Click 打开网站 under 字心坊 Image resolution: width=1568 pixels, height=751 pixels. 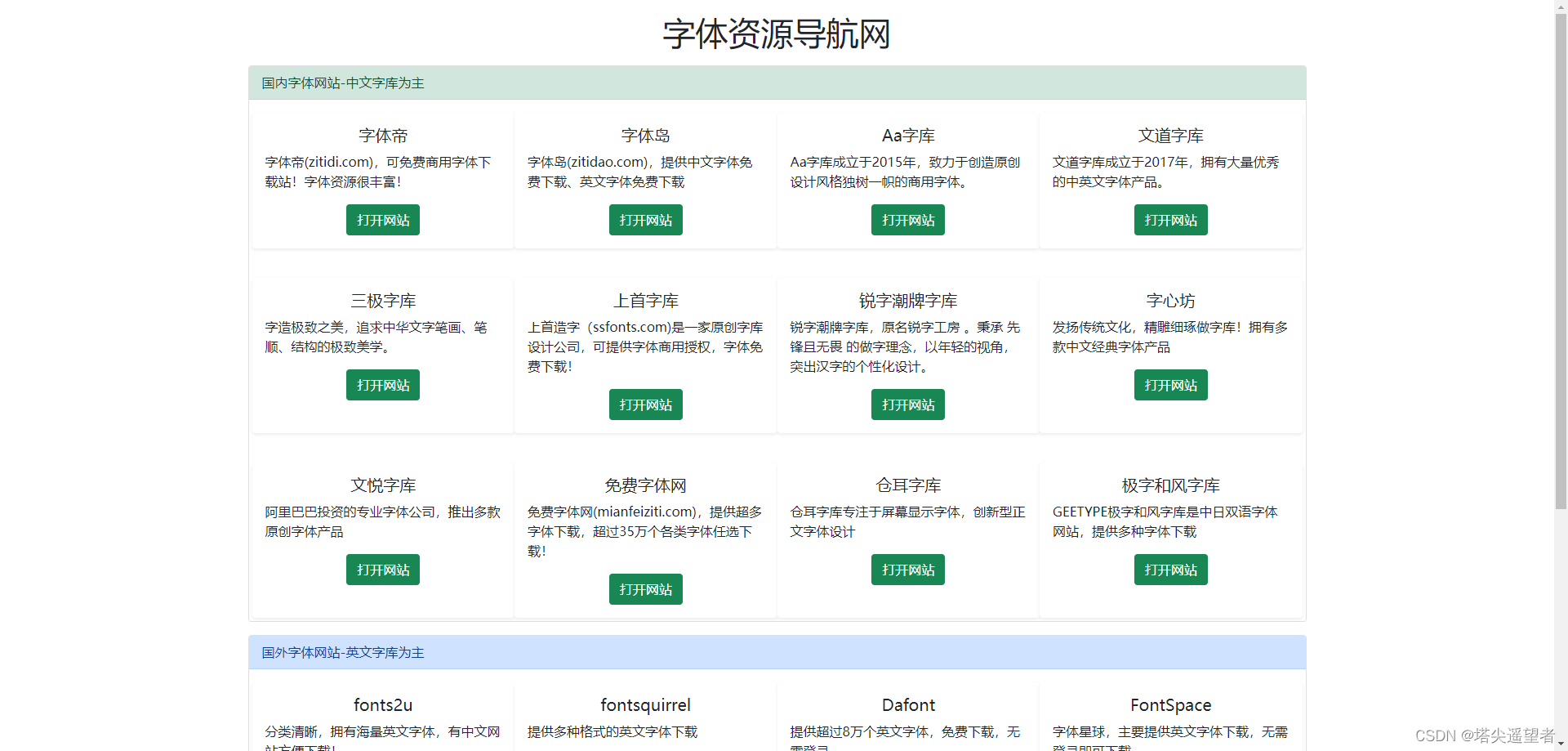tap(1171, 385)
